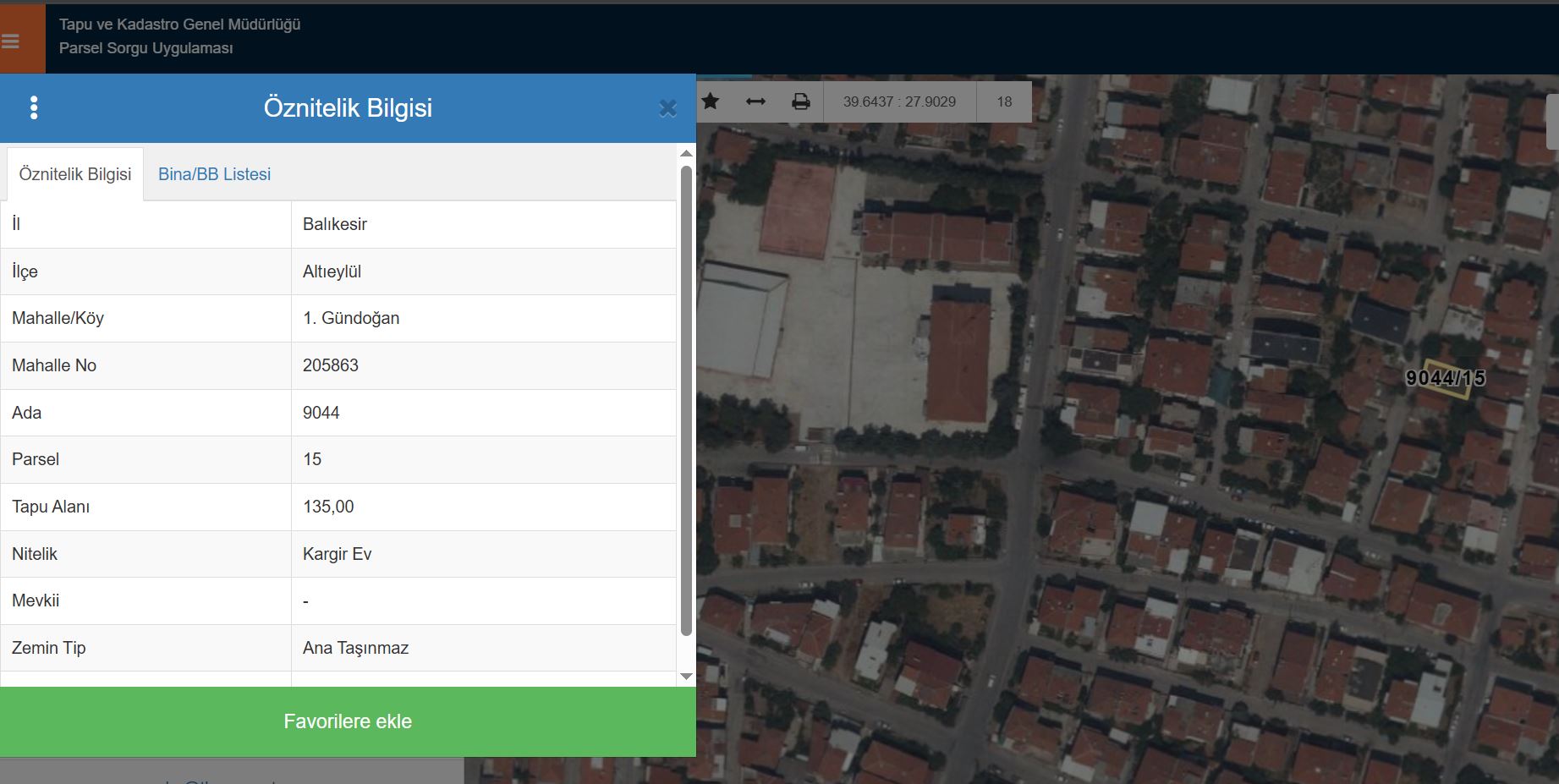The image size is (1559, 784).
Task: Open the three-dot options menu
Action: coord(34,107)
